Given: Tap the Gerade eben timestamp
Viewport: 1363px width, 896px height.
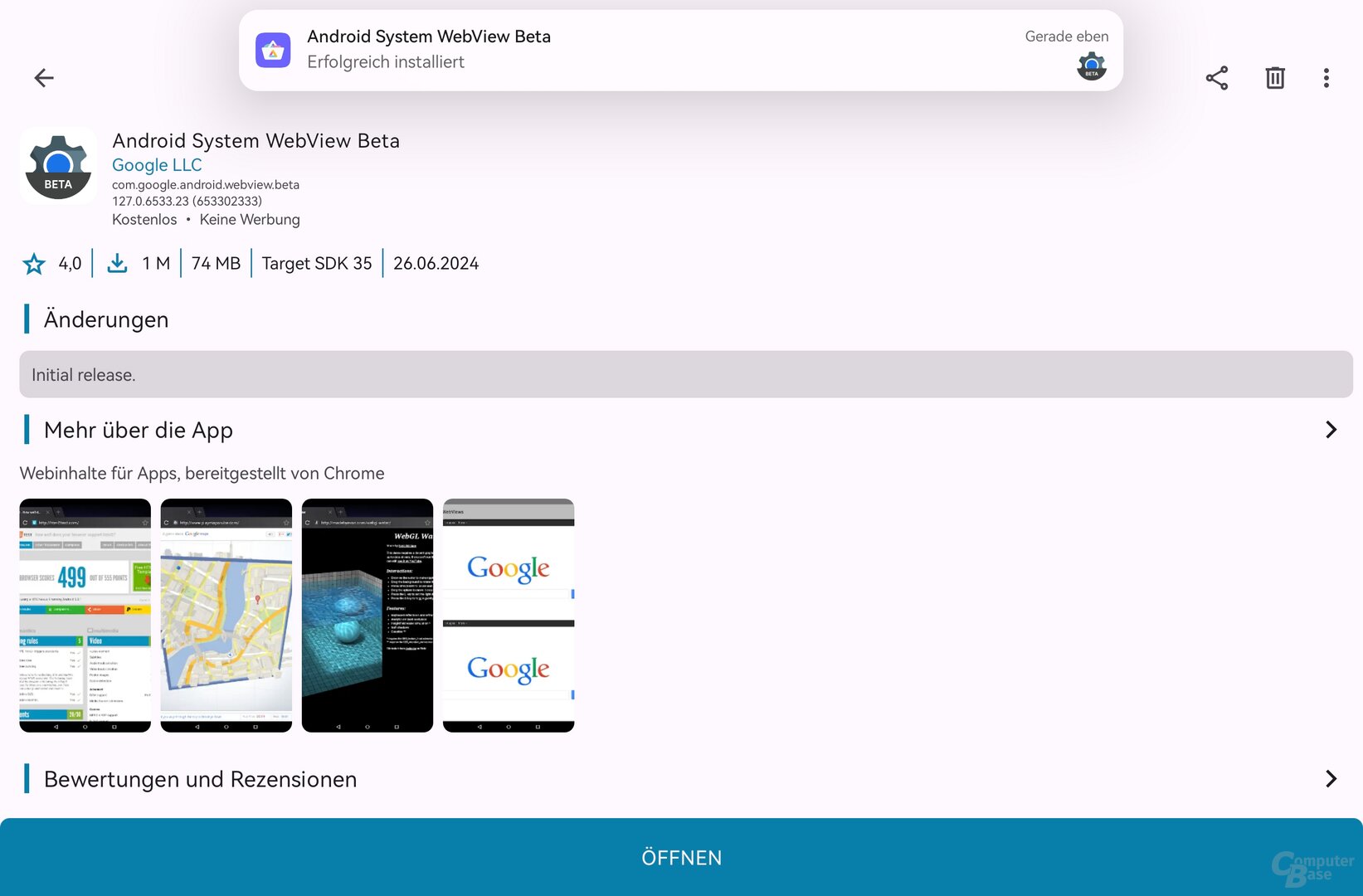Looking at the screenshot, I should coord(1067,37).
